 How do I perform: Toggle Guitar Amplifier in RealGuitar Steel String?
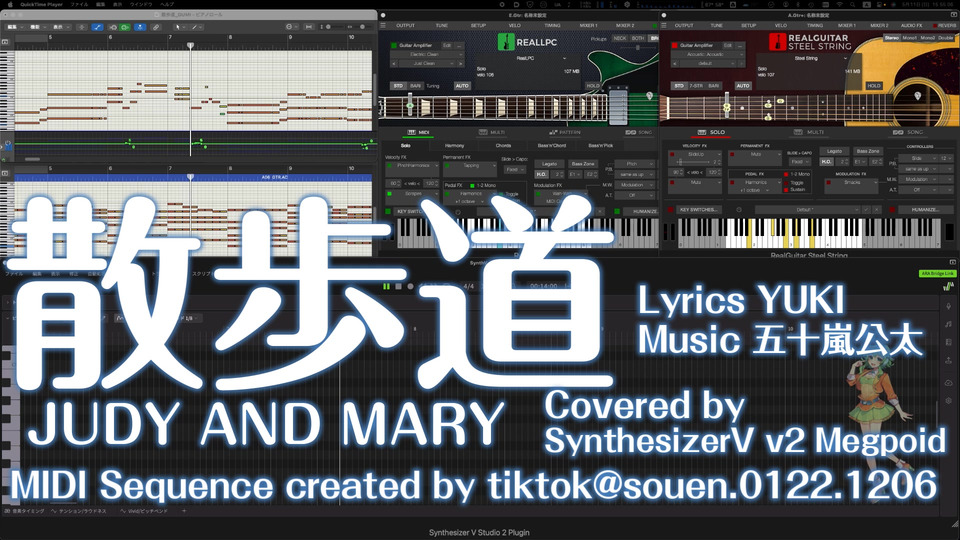tap(675, 45)
